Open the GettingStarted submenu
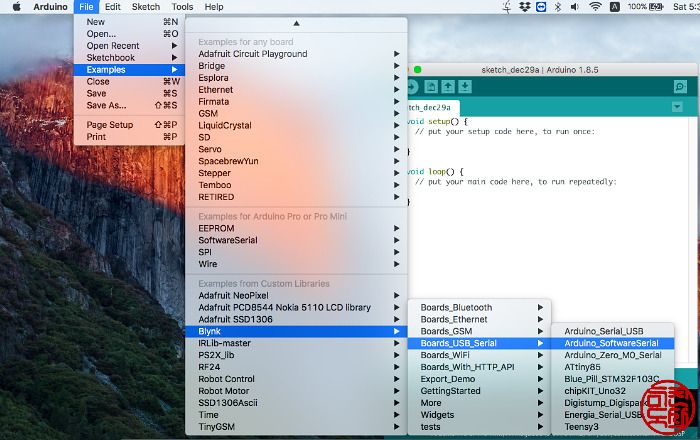The image size is (700, 440). point(479,391)
